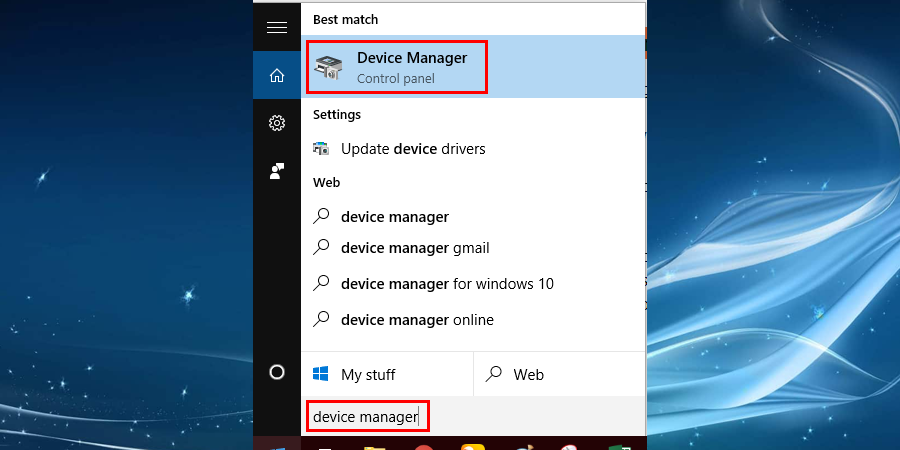Click the Cortana circle icon
Viewport: 900px width, 450px height.
tap(277, 373)
